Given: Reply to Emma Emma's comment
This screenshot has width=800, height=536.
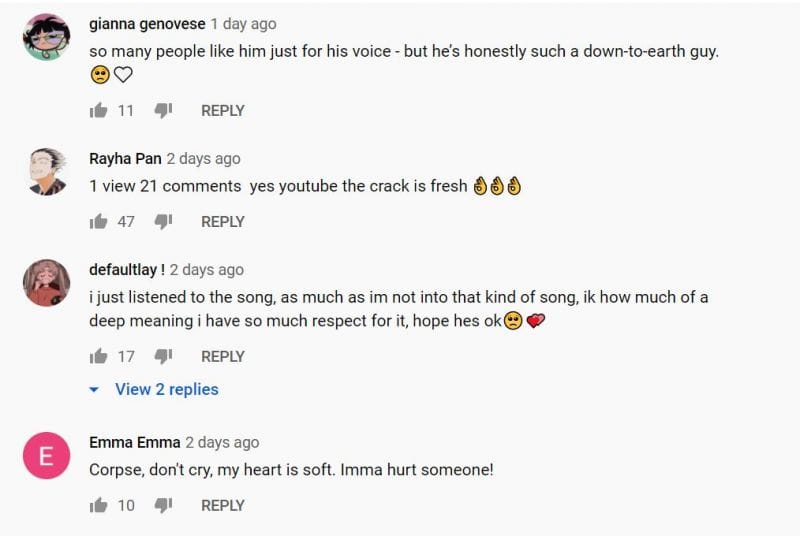Looking at the screenshot, I should [223, 506].
